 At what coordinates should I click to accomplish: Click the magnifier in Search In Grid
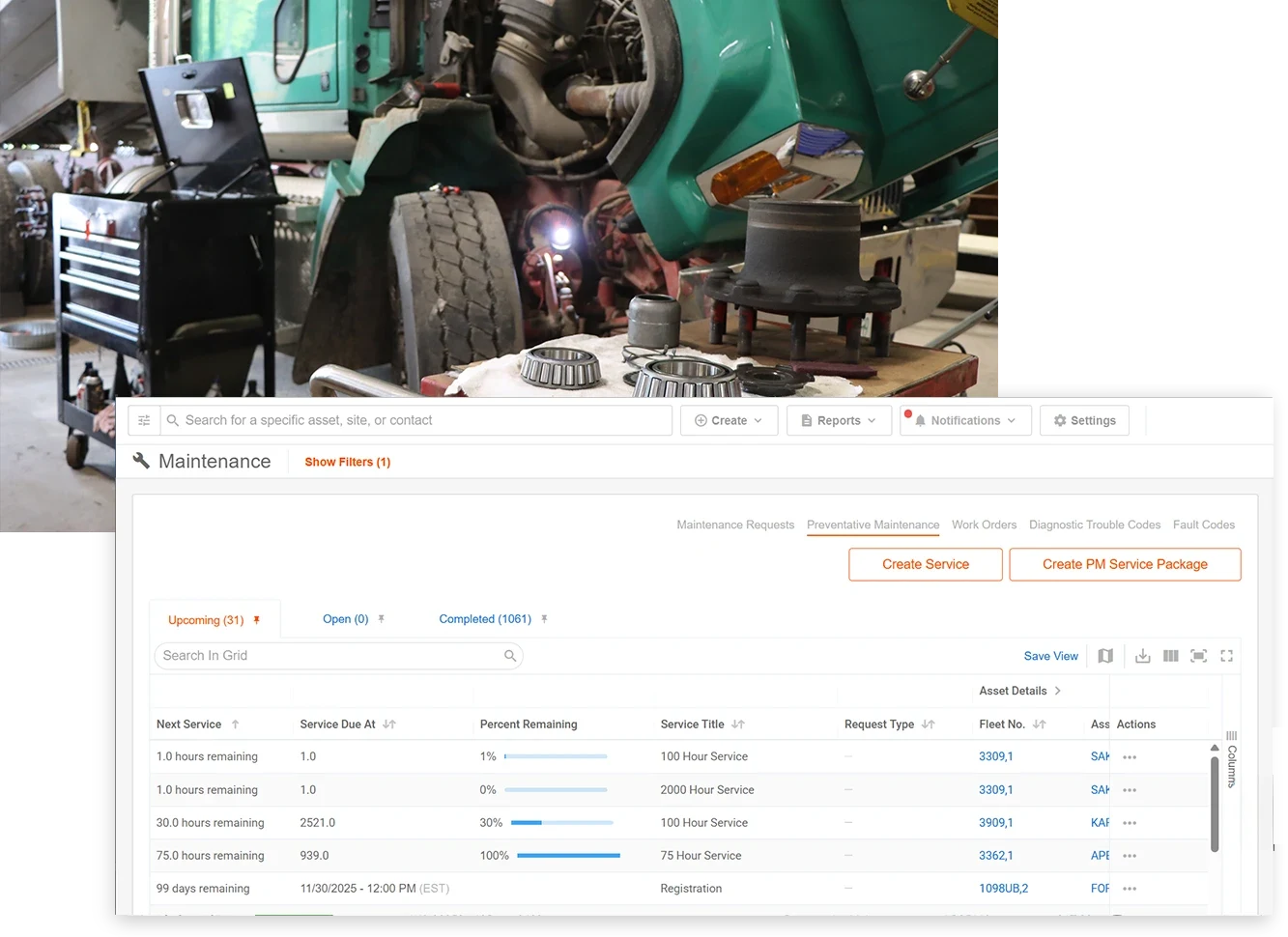[x=509, y=656]
